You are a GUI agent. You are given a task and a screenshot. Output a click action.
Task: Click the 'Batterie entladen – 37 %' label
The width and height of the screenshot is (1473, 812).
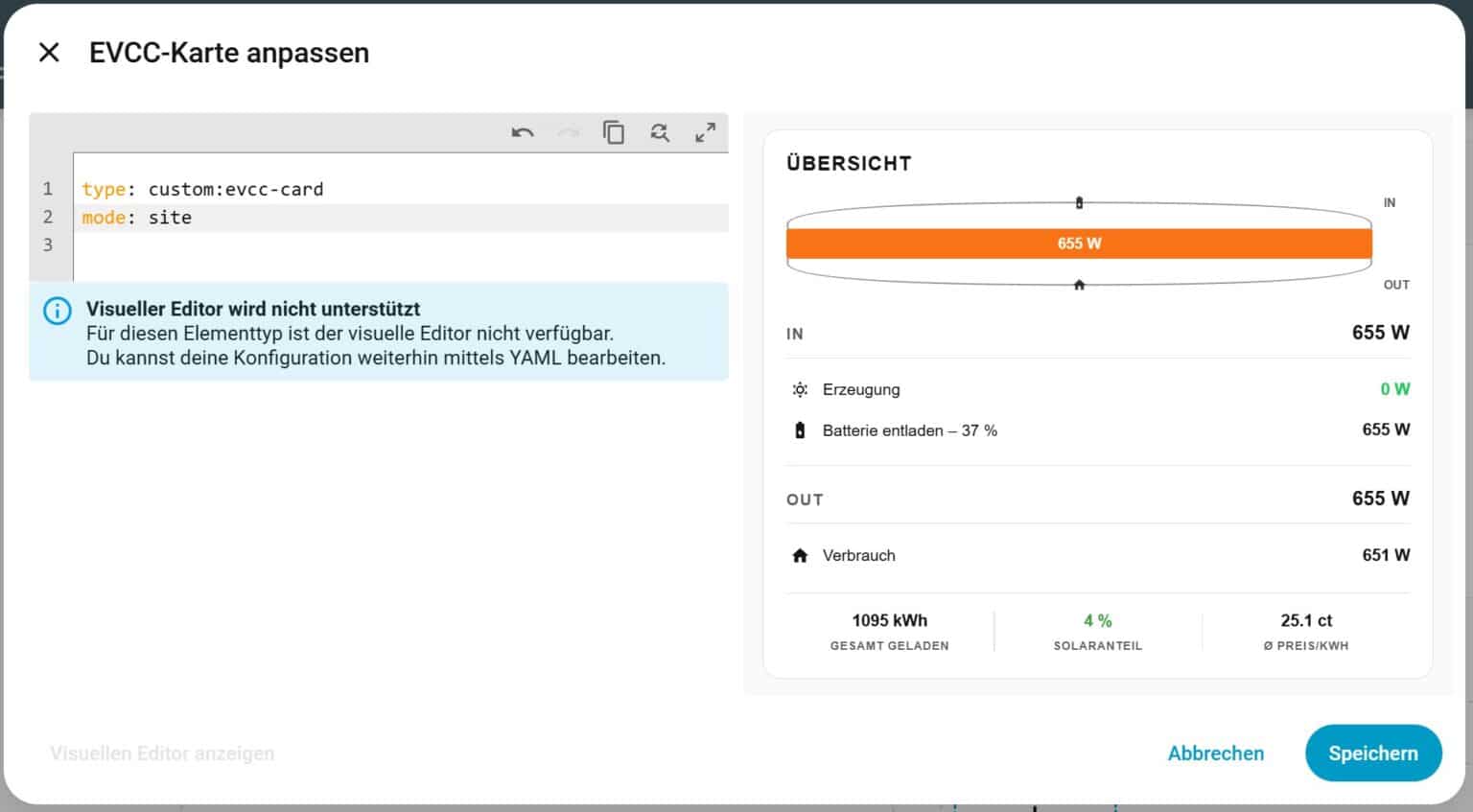click(910, 430)
